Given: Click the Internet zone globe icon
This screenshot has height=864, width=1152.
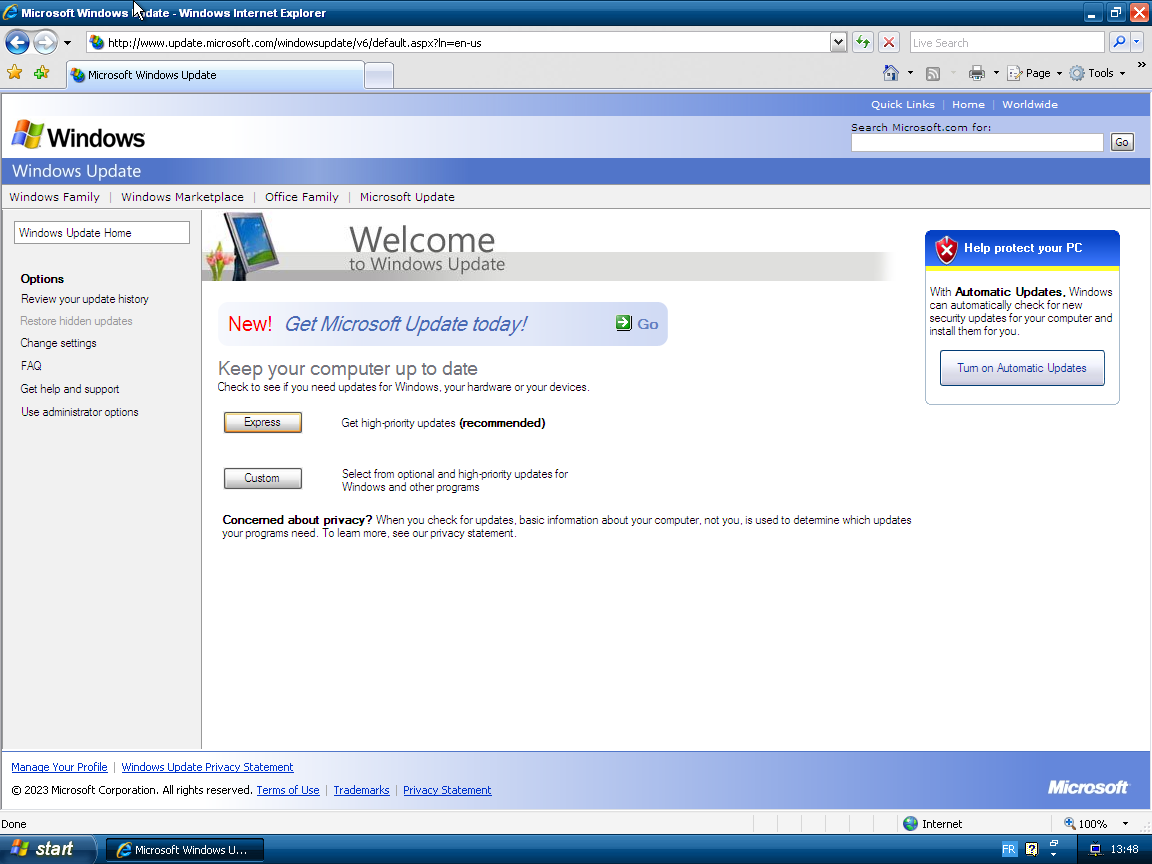Looking at the screenshot, I should pos(910,824).
